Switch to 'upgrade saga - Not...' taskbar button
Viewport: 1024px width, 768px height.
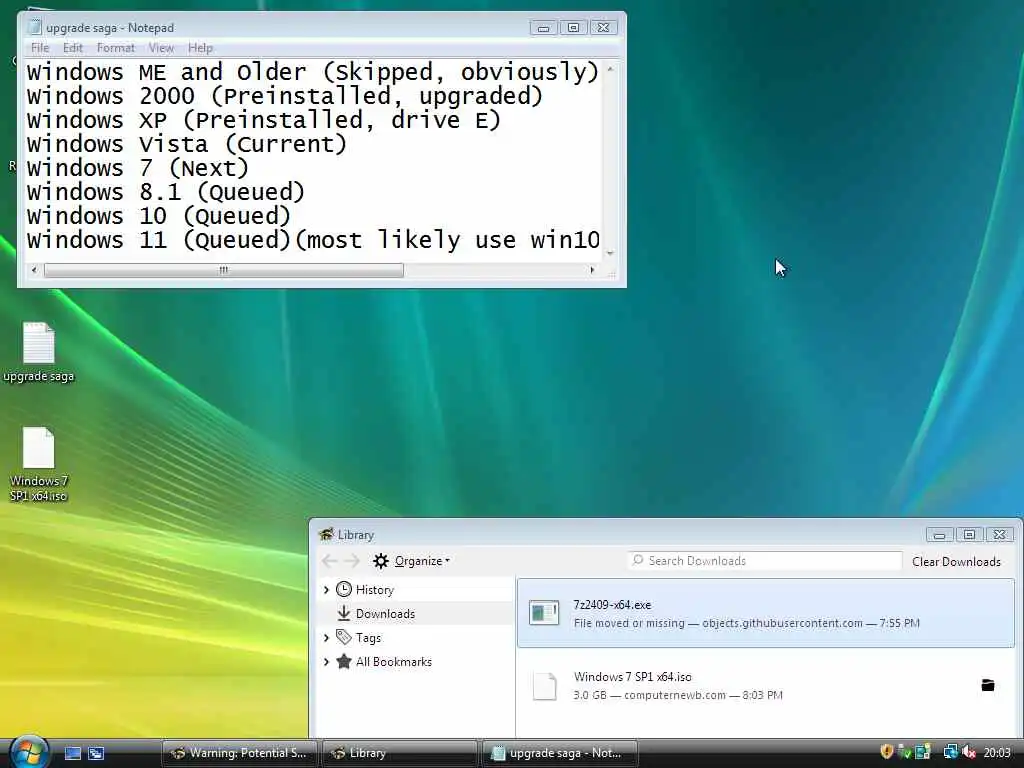click(x=560, y=753)
